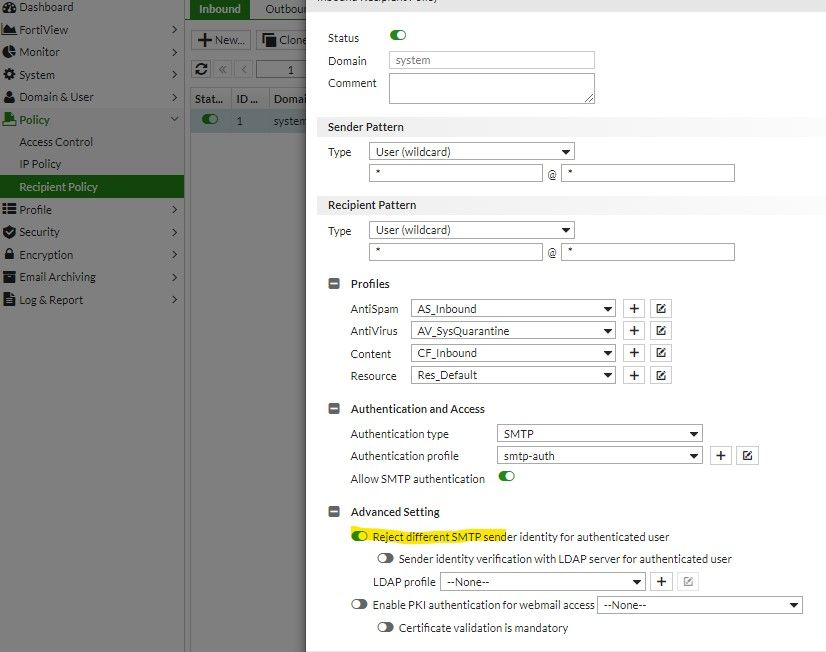Image resolution: width=826 pixels, height=652 pixels.
Task: Toggle Allow SMTP authentication switch
Action: pos(506,476)
